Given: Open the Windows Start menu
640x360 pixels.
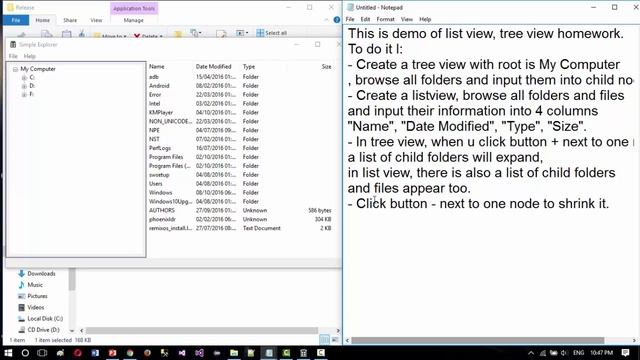Looking at the screenshot, I should 8,353.
